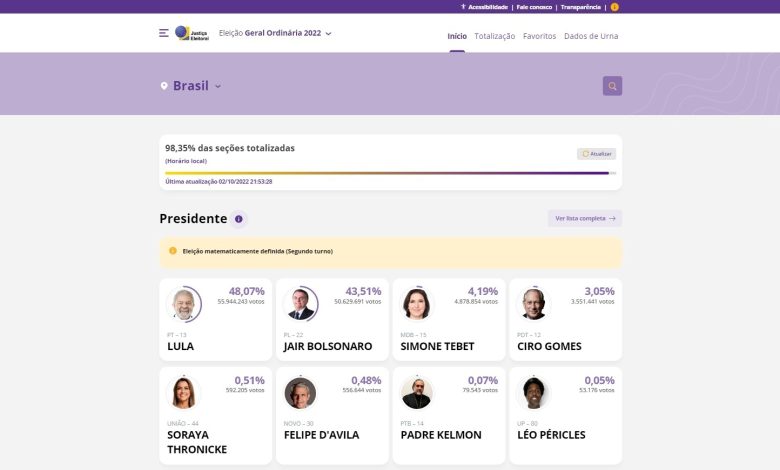This screenshot has width=780, height=470.
Task: Expand the Brasil location chevron
Action: point(218,86)
